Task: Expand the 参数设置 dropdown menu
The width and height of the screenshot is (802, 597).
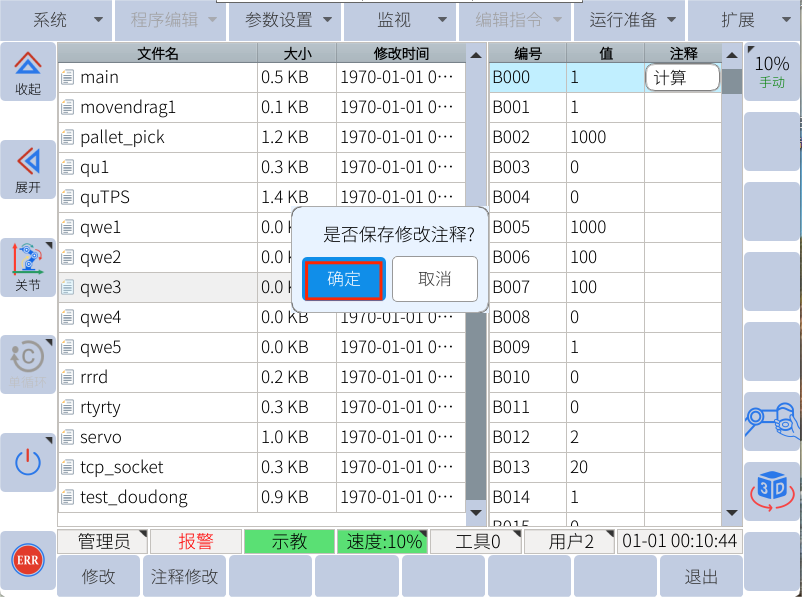Action: click(285, 20)
